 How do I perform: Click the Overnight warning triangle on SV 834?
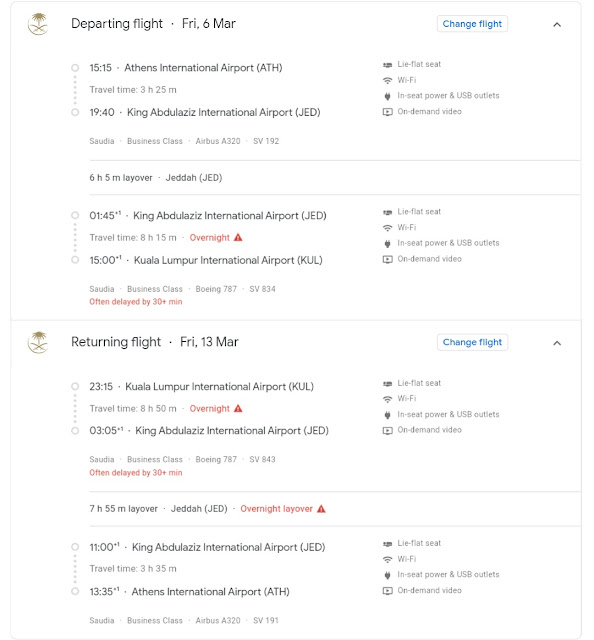click(238, 237)
